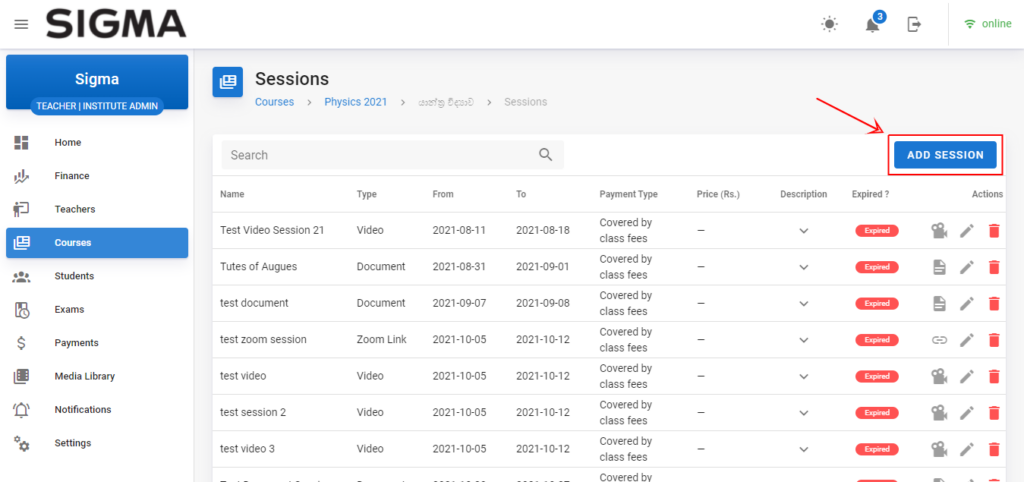Viewport: 1024px width, 482px height.
Task: Edit test zoom session pencil icon
Action: [967, 340]
